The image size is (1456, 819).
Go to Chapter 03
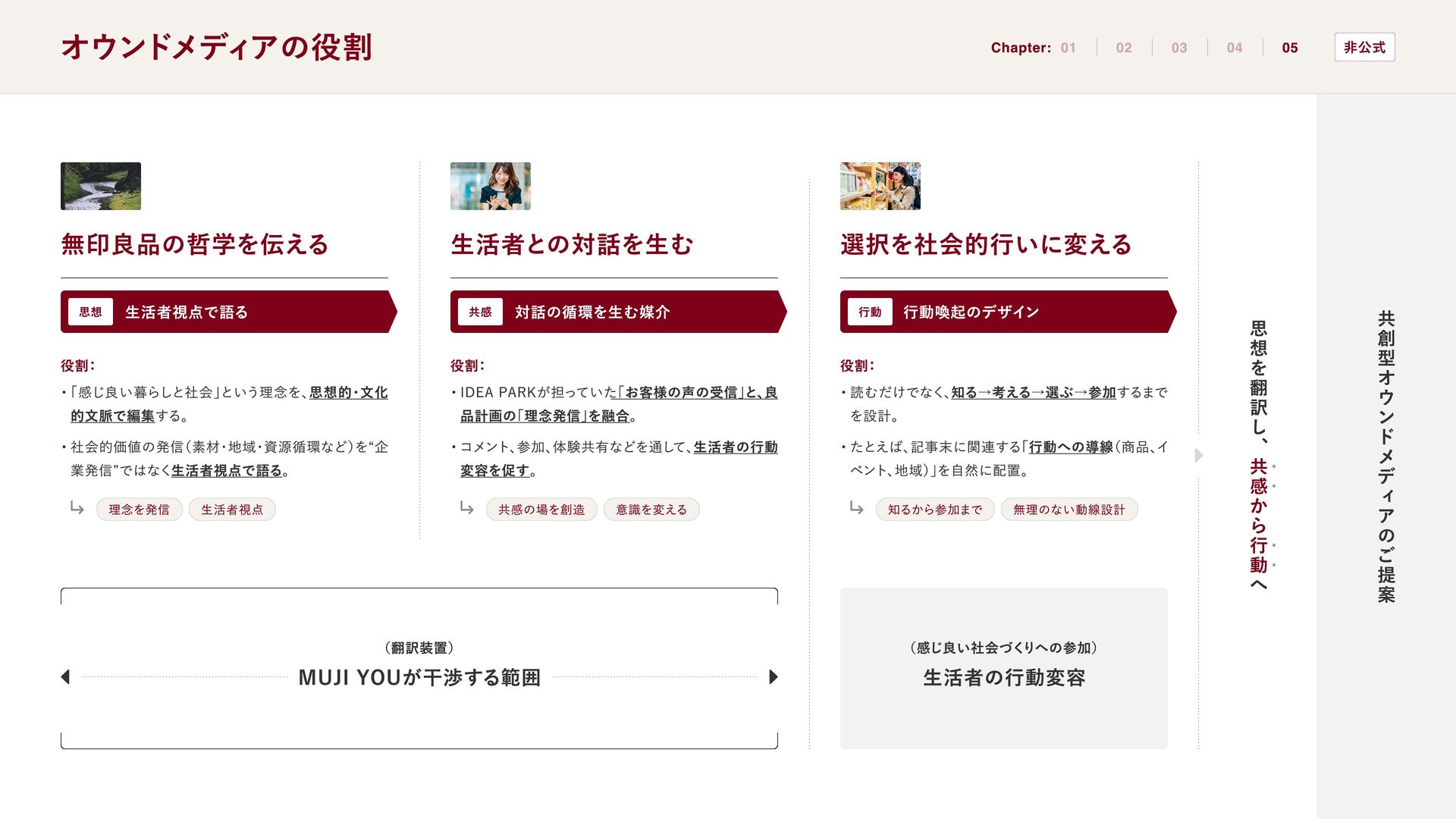pyautogui.click(x=1179, y=48)
